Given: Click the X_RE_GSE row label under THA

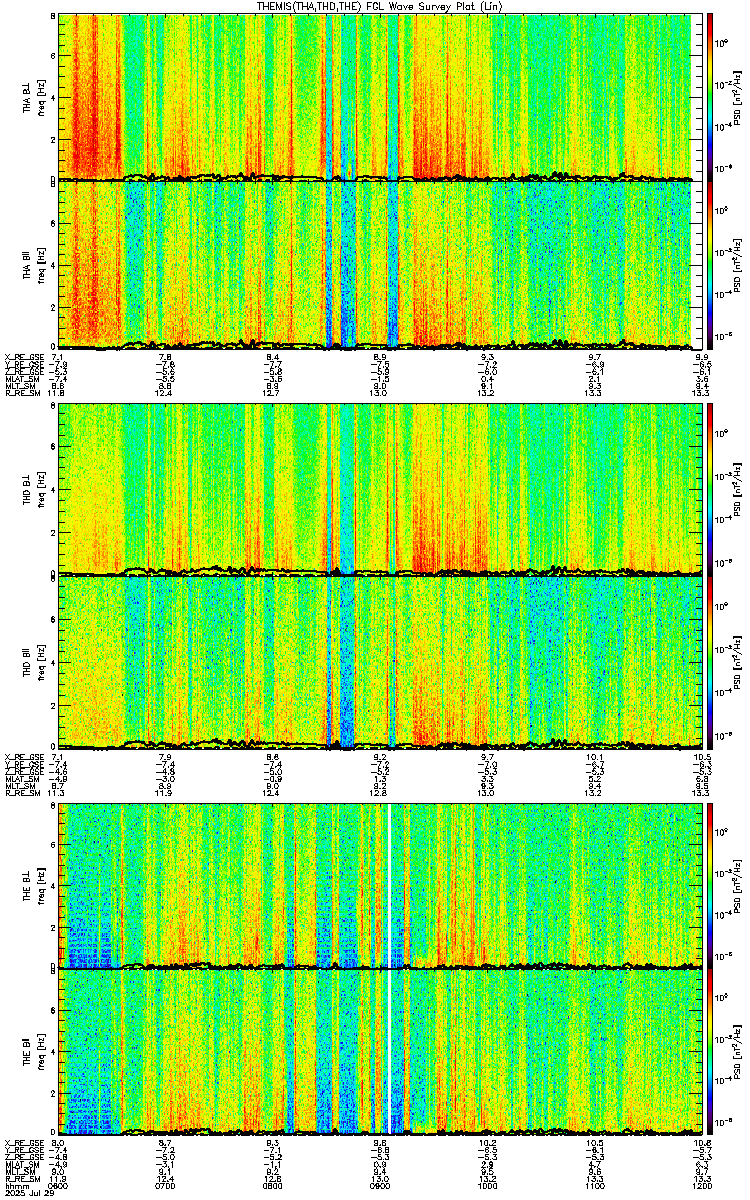Looking at the screenshot, I should pos(22,356).
